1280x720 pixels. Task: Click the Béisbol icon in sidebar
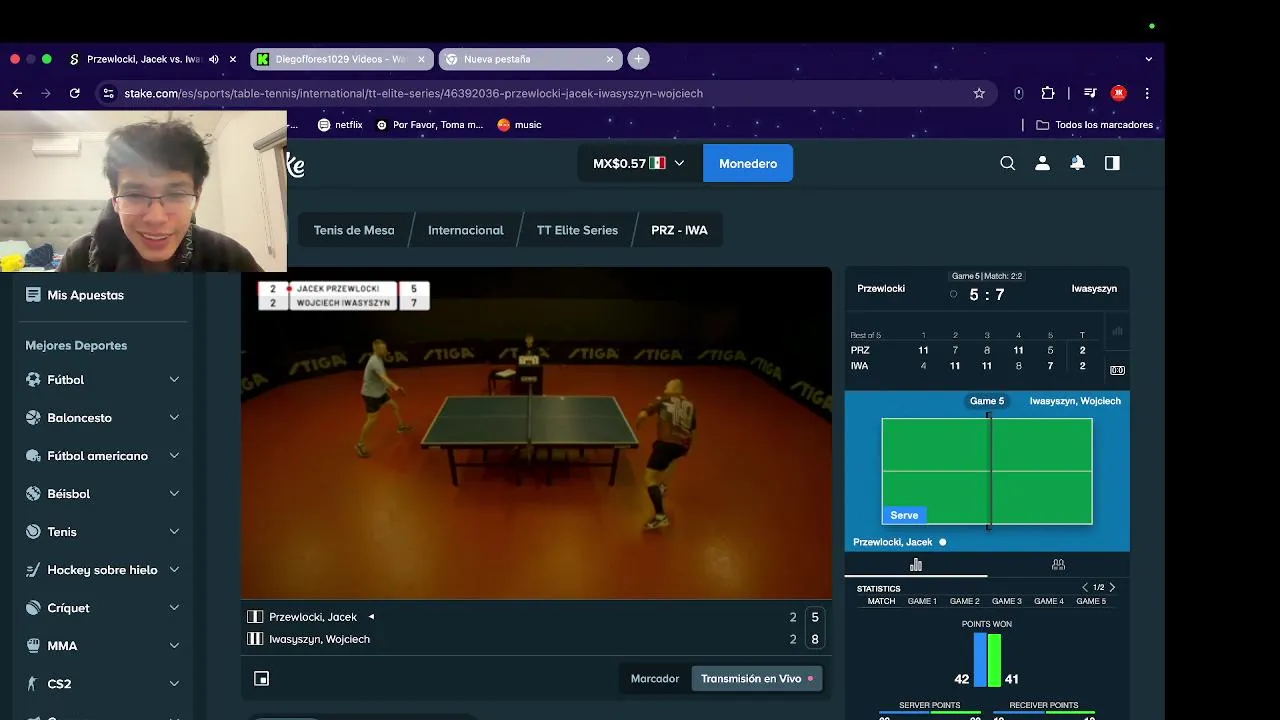(33, 494)
